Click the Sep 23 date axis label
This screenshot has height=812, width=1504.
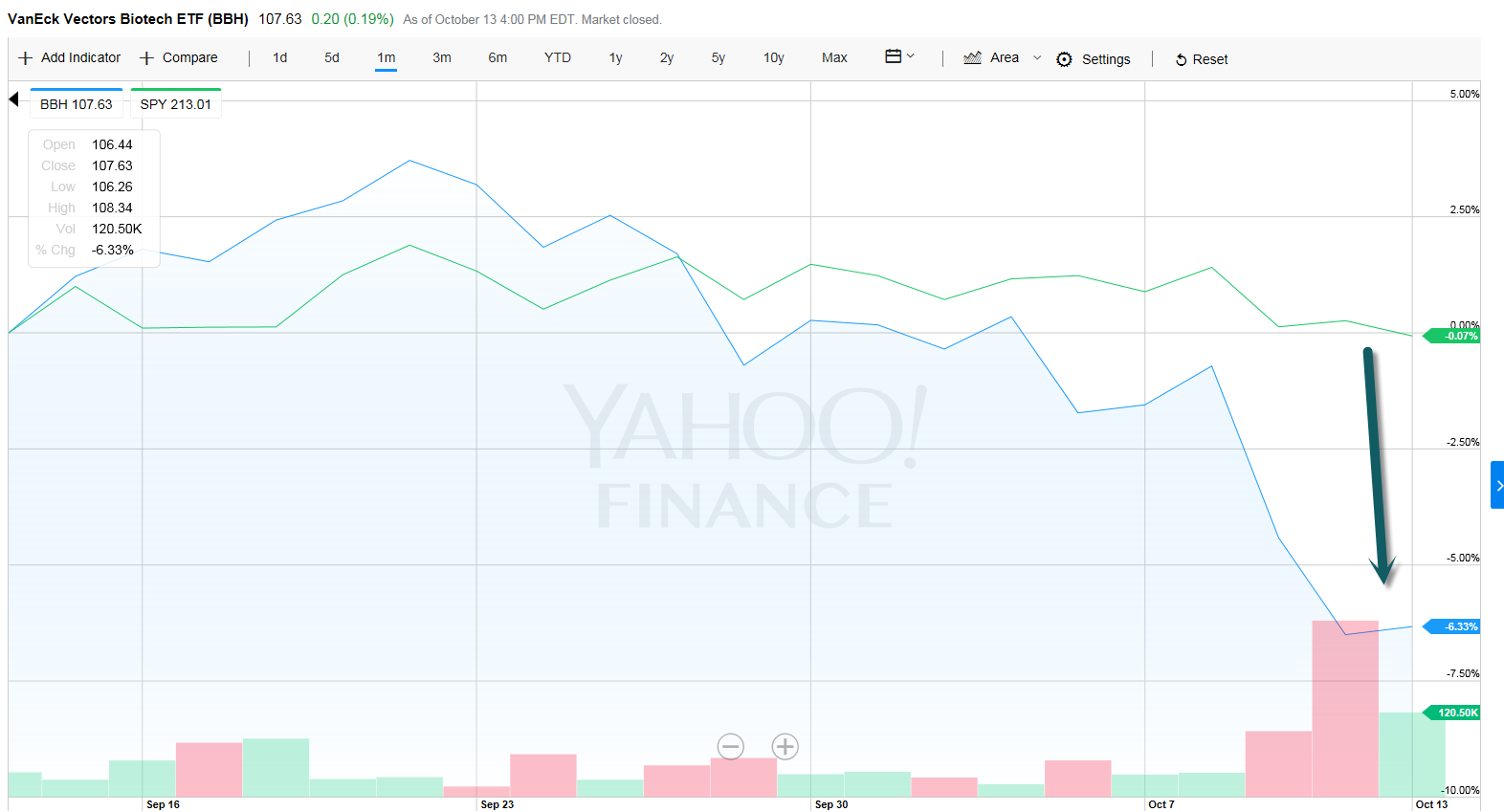point(497,804)
